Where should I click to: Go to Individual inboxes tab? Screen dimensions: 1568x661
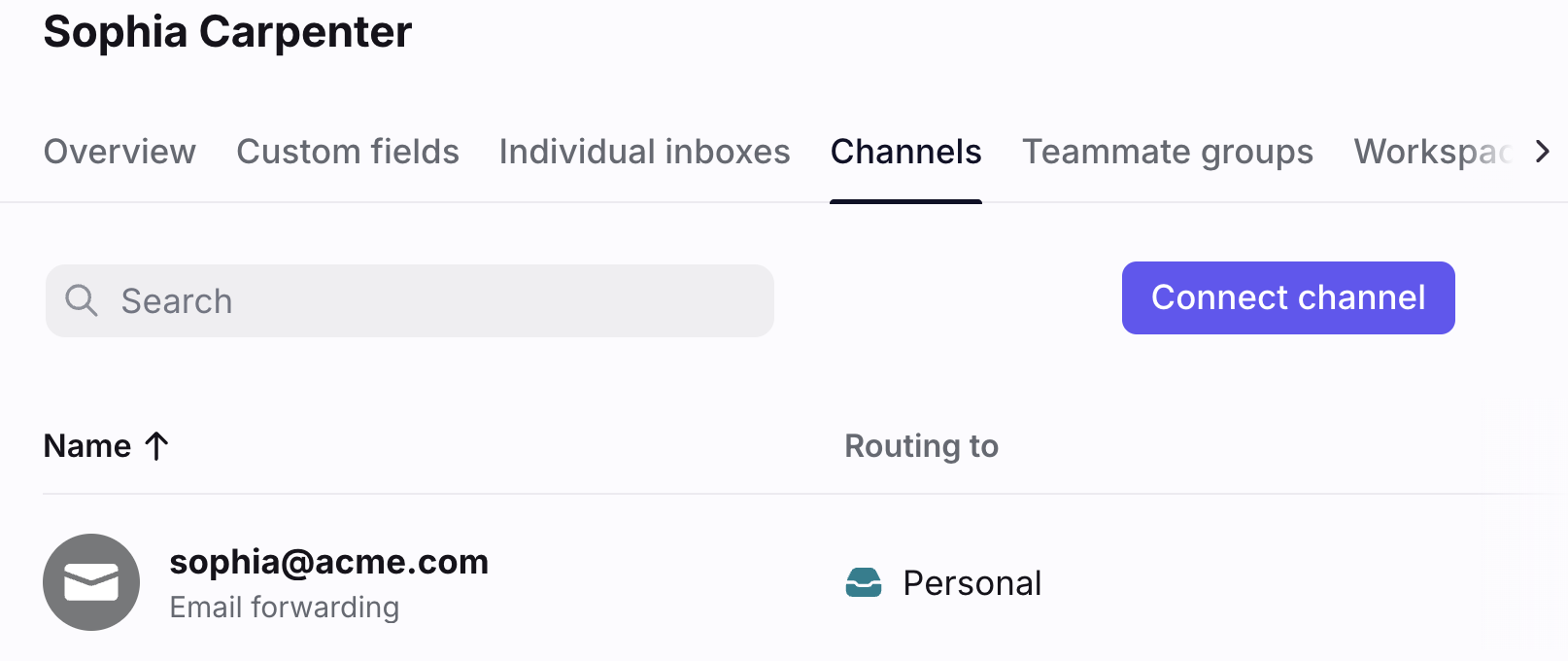pos(644,152)
